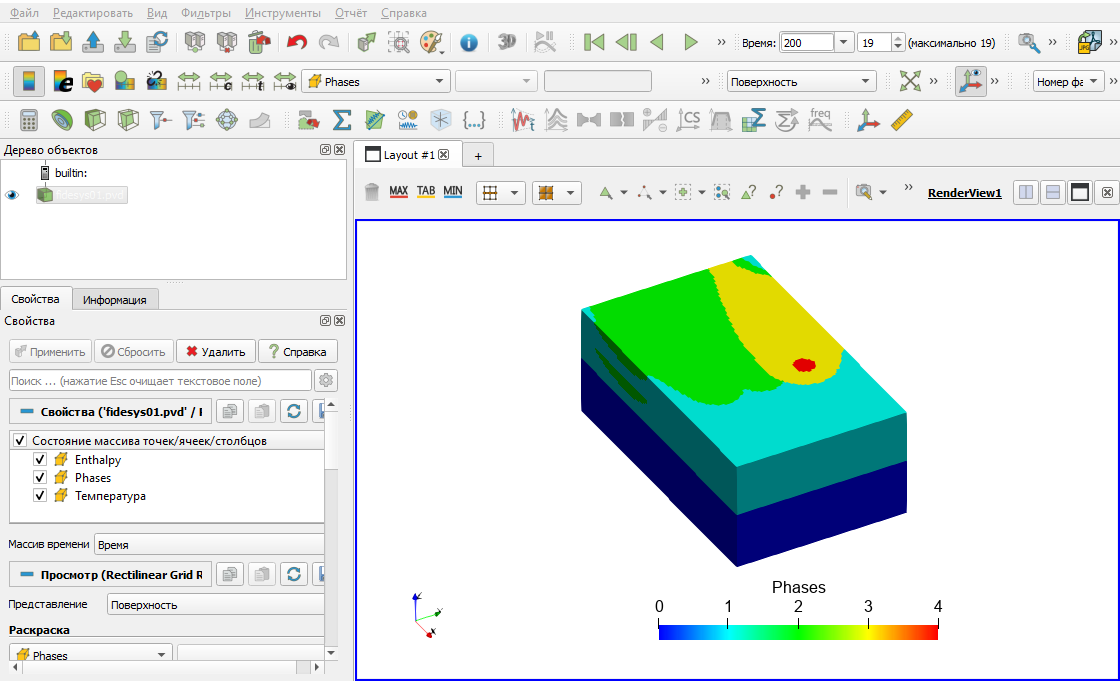Split the view horizontally

[1026, 192]
